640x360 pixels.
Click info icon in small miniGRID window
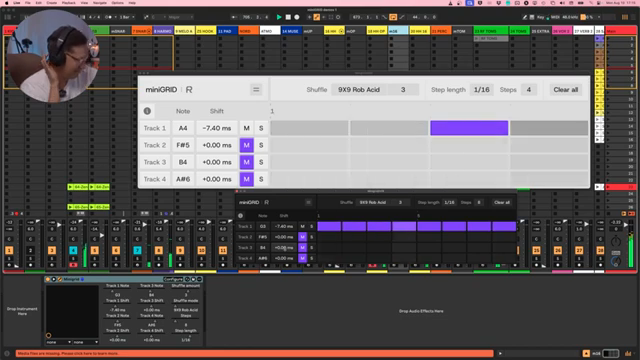pos(240,216)
